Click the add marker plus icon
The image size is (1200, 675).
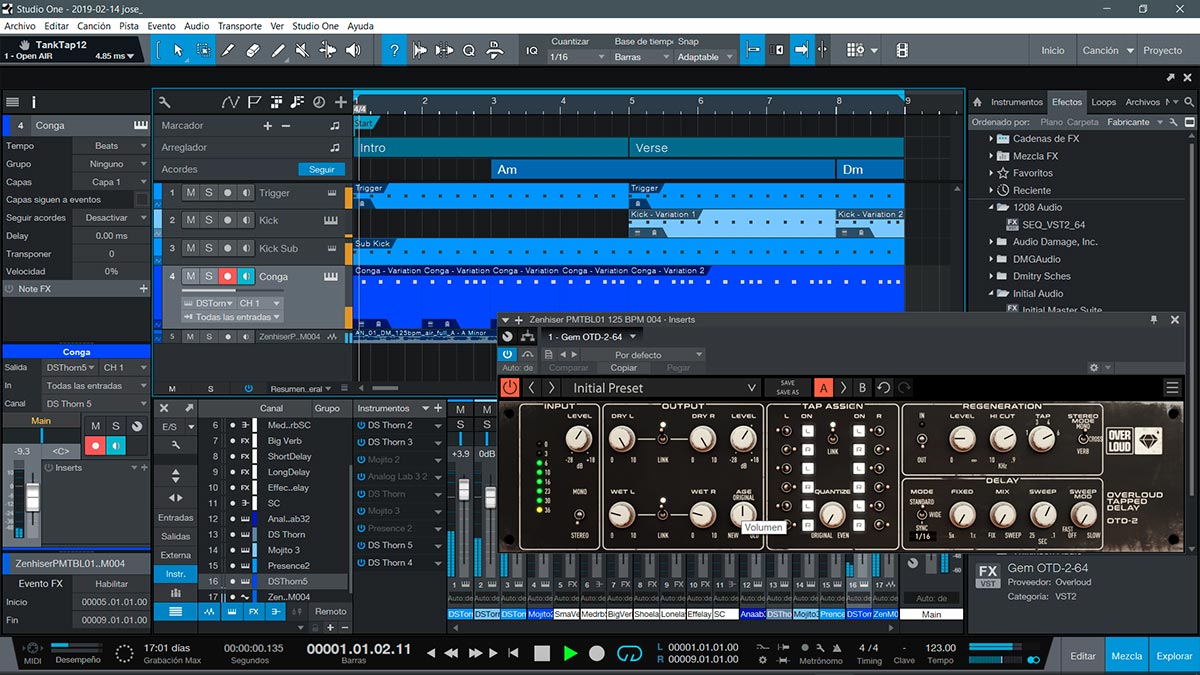click(x=267, y=126)
